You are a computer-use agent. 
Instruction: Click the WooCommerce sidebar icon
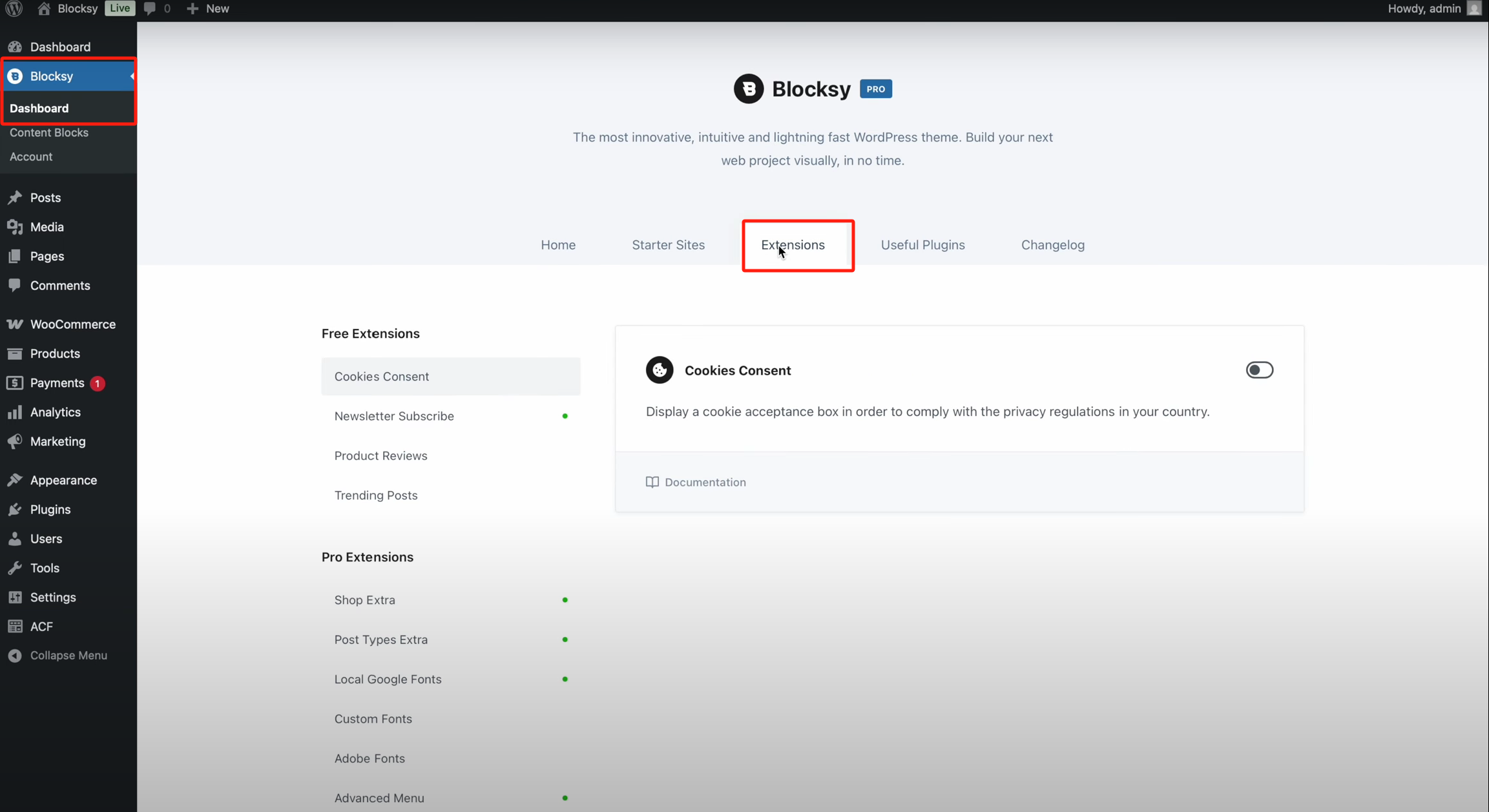pos(16,324)
